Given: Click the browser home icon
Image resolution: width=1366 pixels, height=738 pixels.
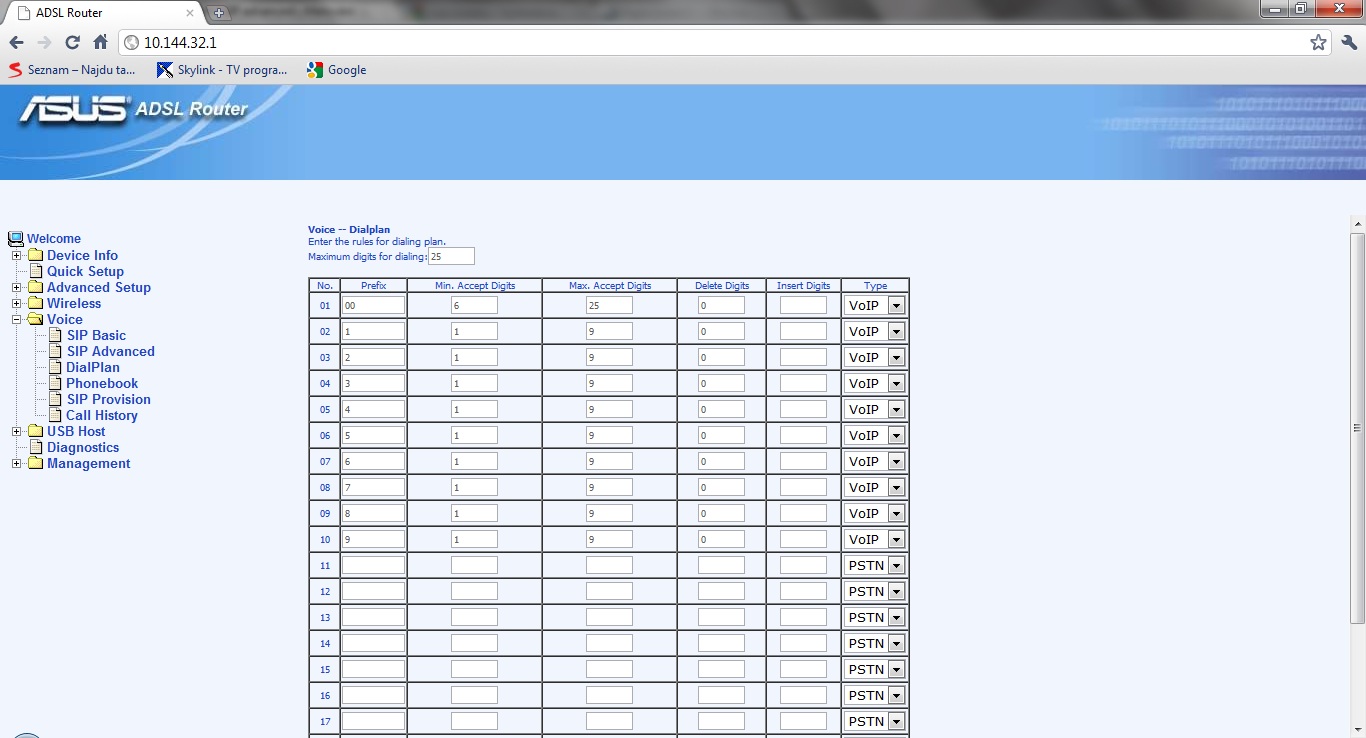Looking at the screenshot, I should 100,42.
